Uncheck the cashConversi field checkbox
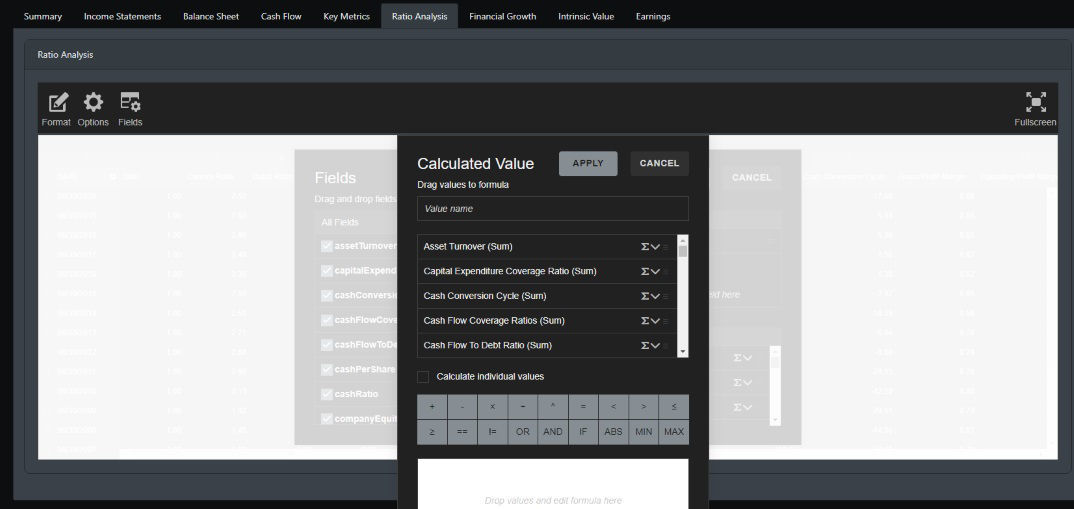Screen dimensions: 1074x509 point(327,295)
